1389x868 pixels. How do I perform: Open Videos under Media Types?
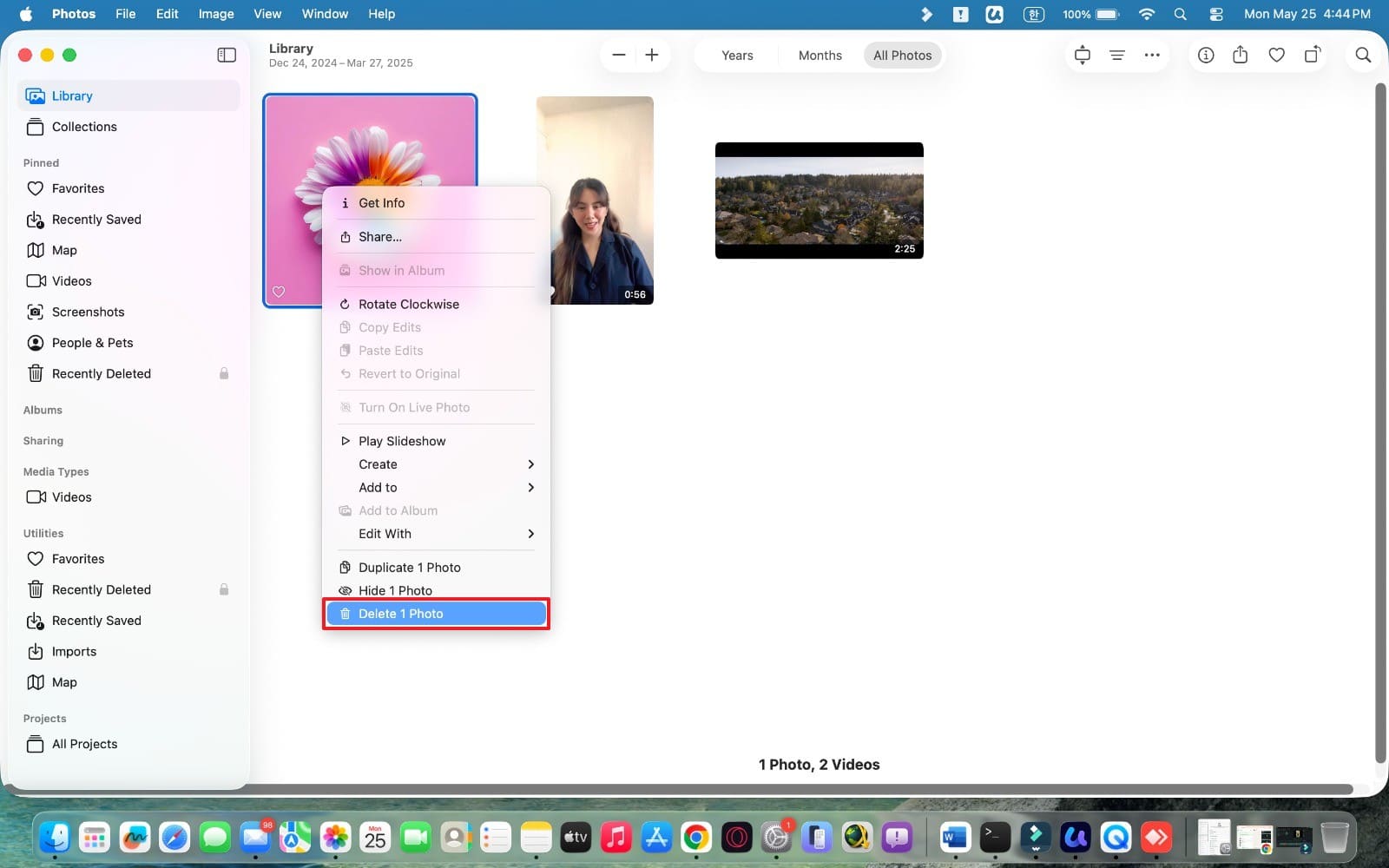coord(128,497)
